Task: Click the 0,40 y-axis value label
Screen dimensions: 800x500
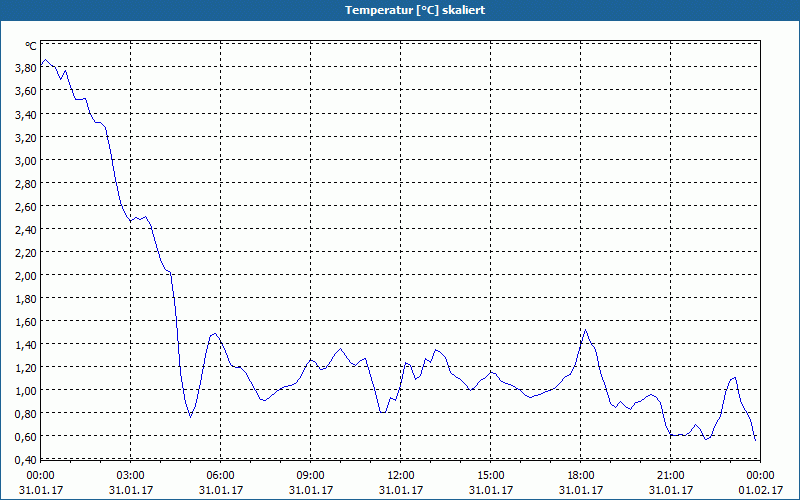Action: point(26,459)
